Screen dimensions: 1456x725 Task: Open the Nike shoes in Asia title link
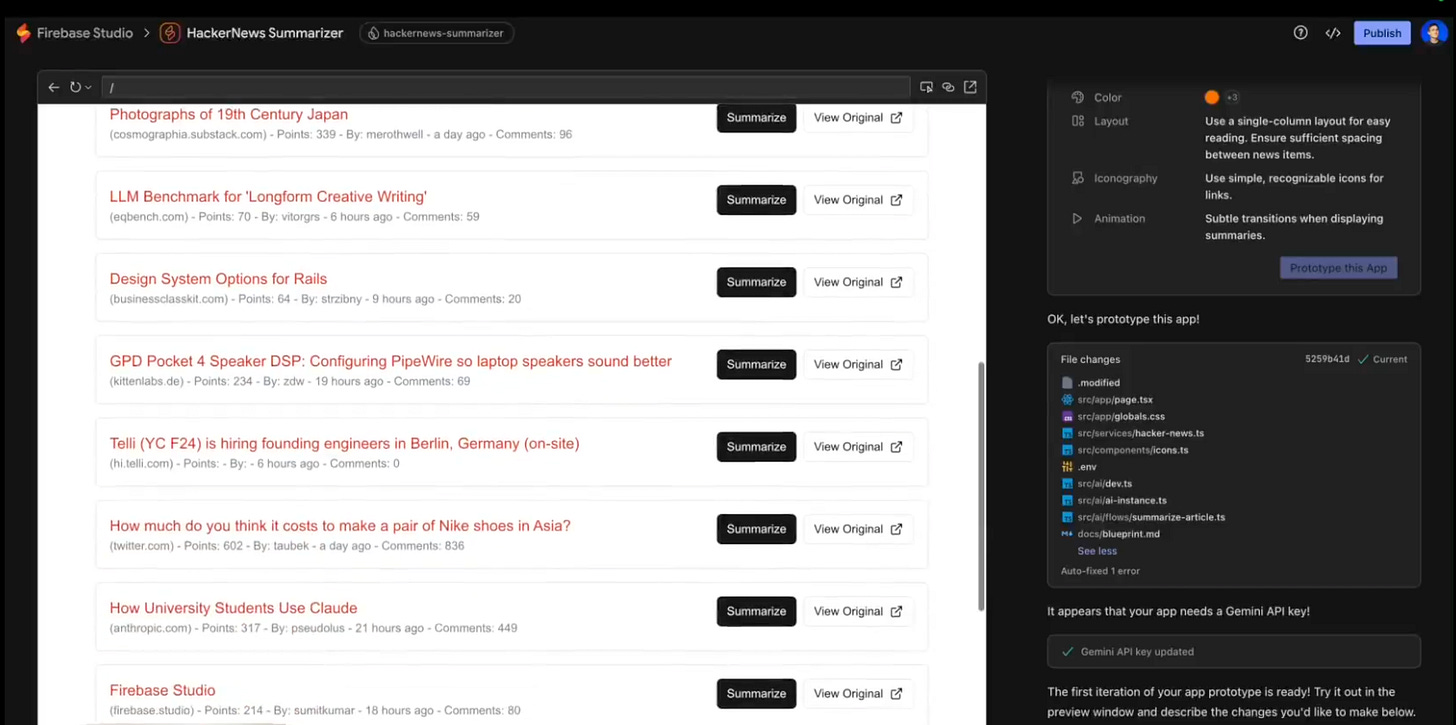[340, 526]
